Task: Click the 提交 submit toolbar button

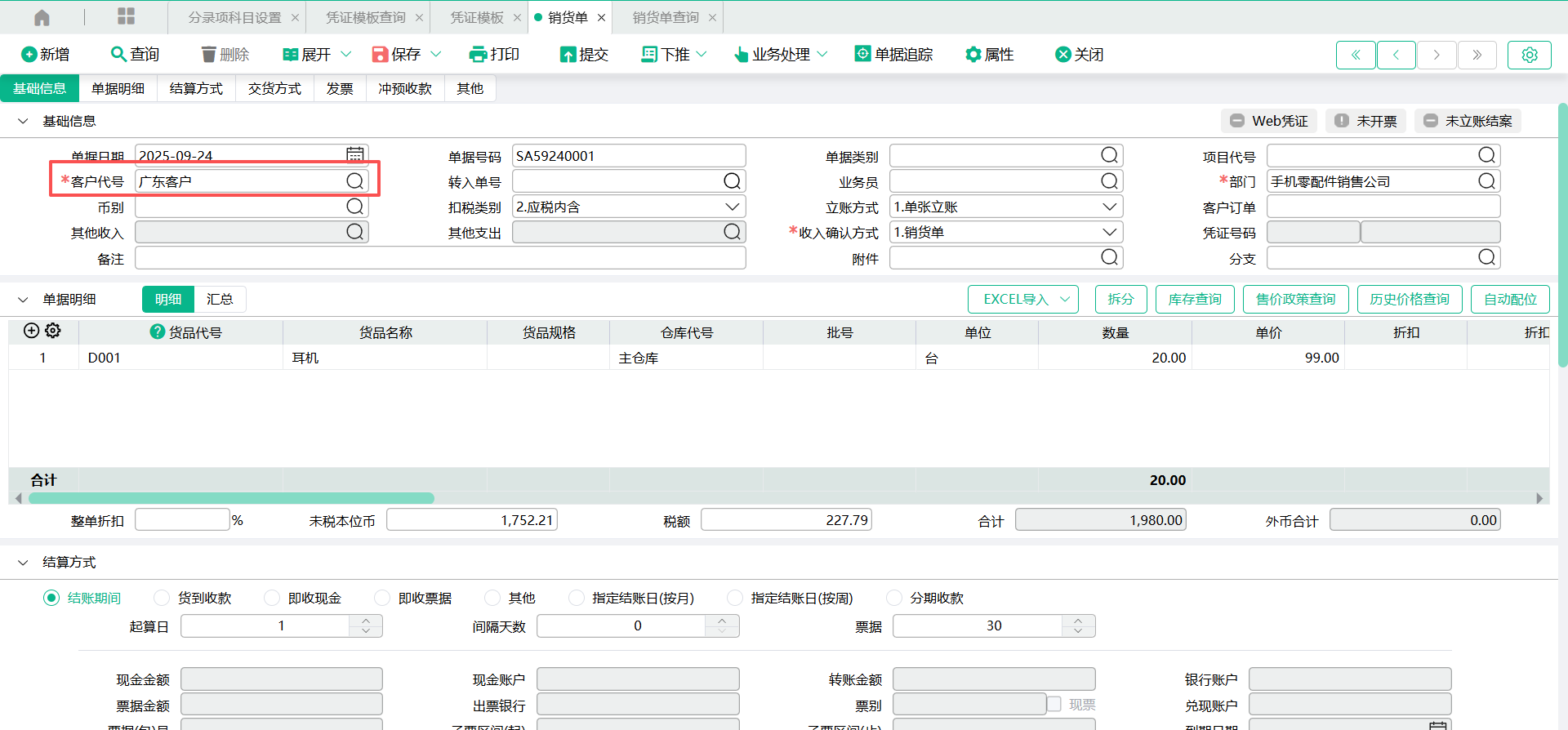Action: (x=584, y=54)
